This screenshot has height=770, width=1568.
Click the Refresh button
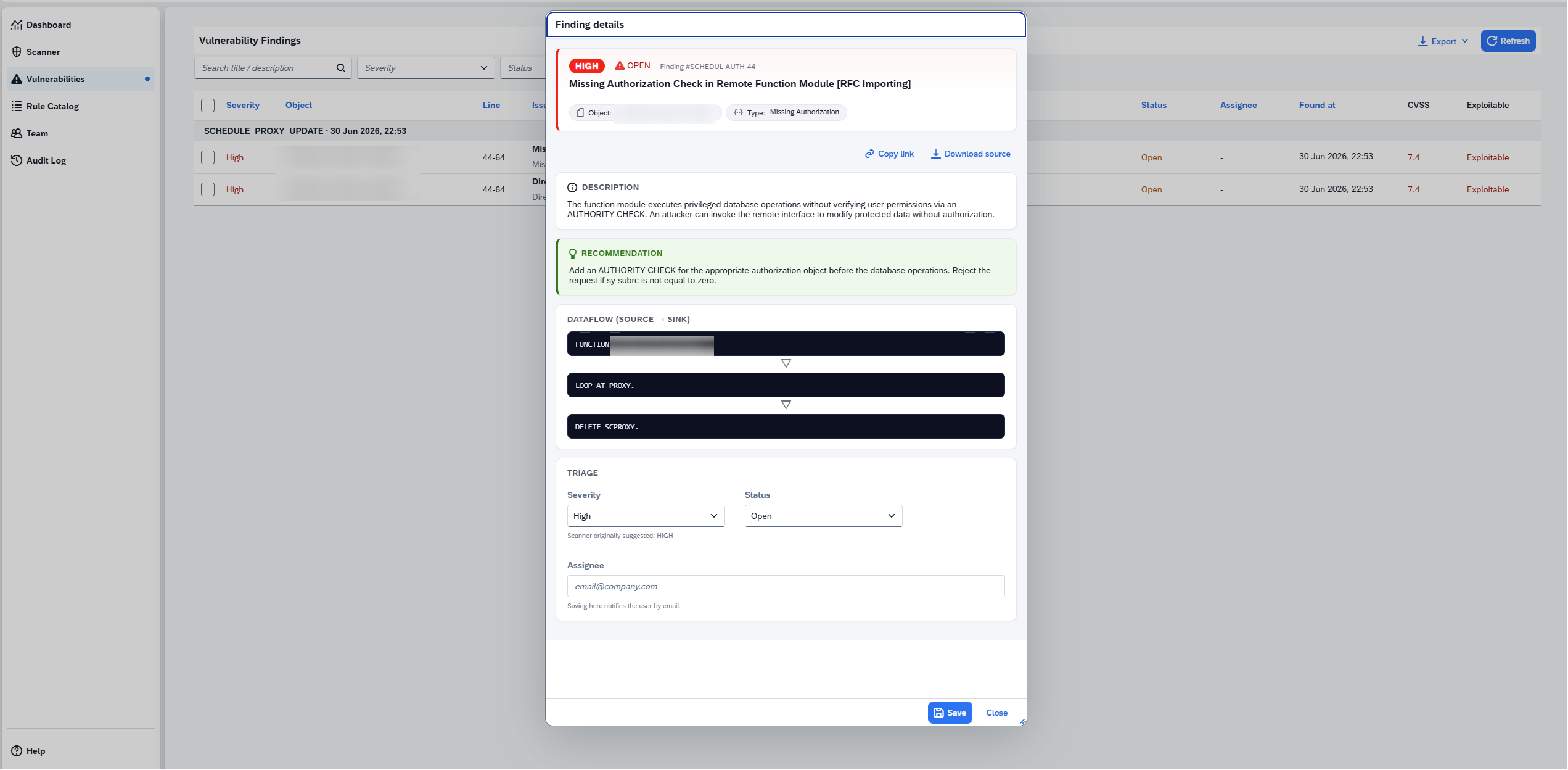(x=1508, y=41)
